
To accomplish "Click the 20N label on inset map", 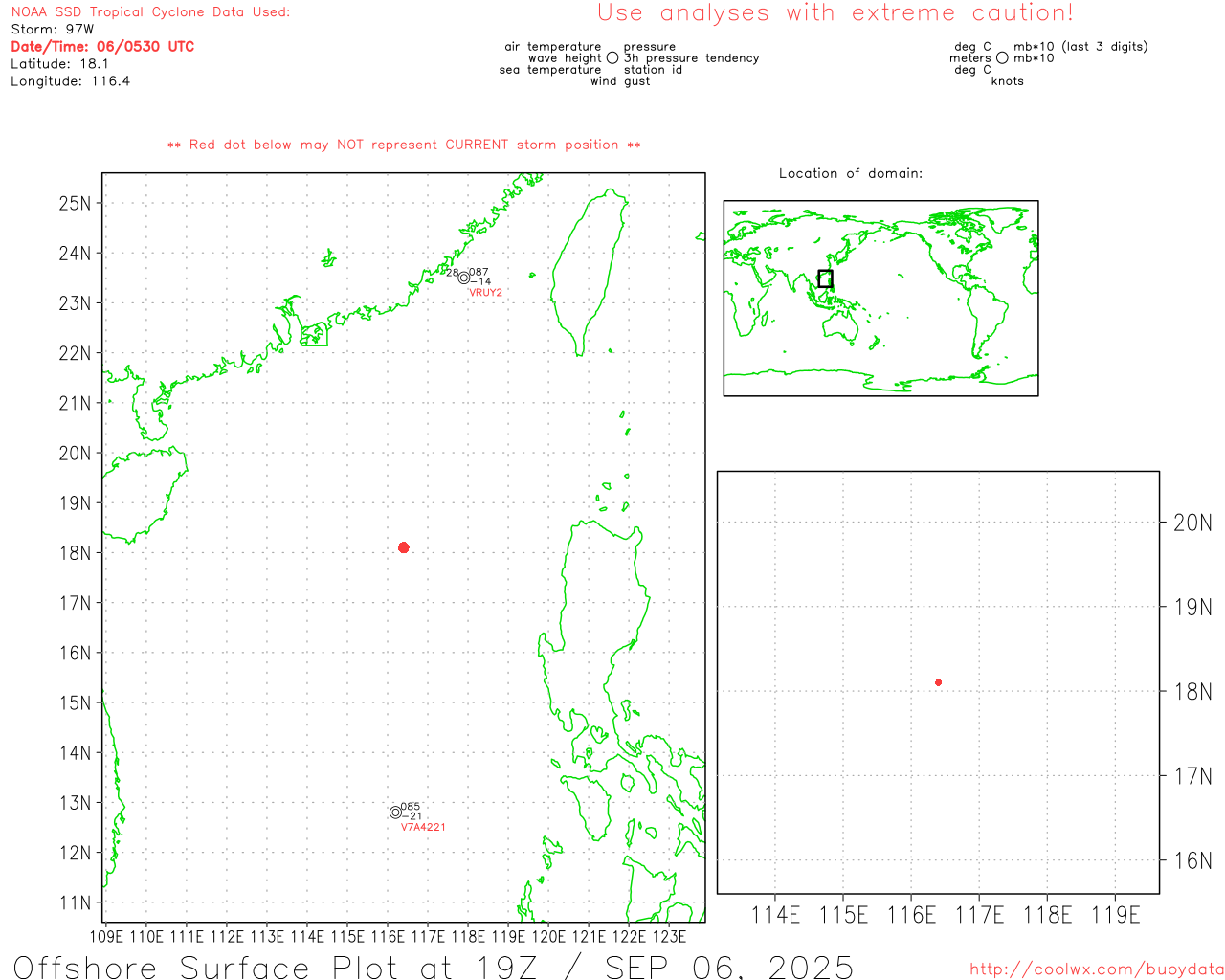I will pos(1192,523).
